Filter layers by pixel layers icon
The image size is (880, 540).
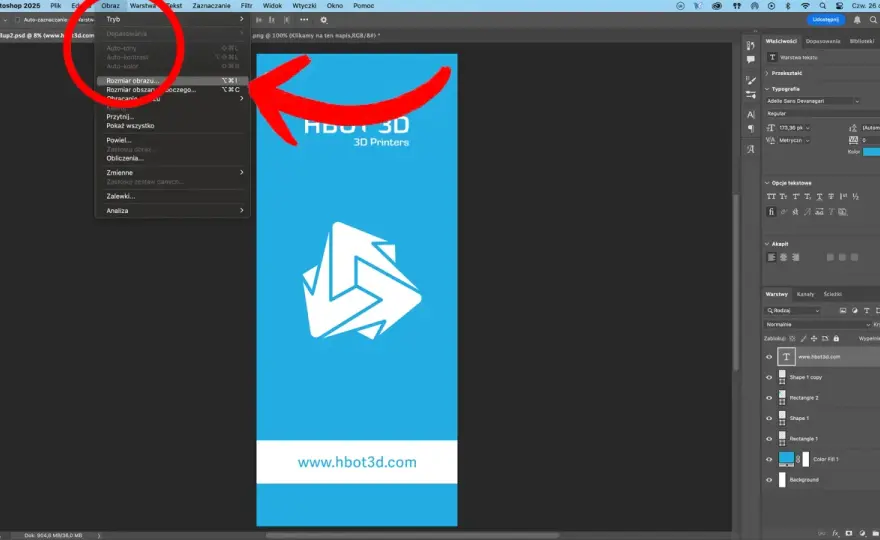click(842, 310)
